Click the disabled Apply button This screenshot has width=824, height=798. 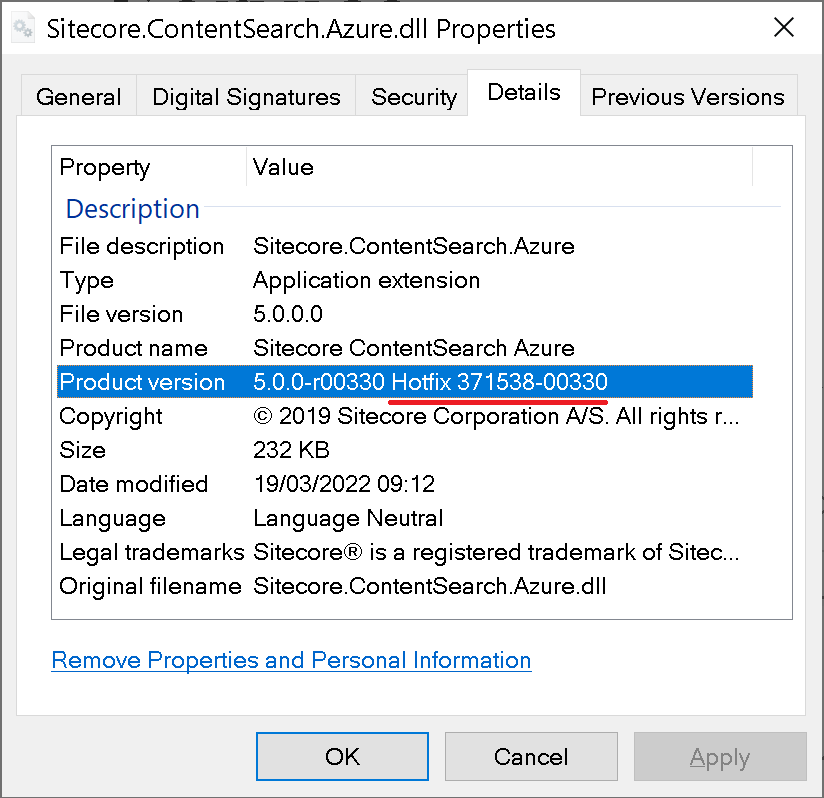click(x=720, y=756)
